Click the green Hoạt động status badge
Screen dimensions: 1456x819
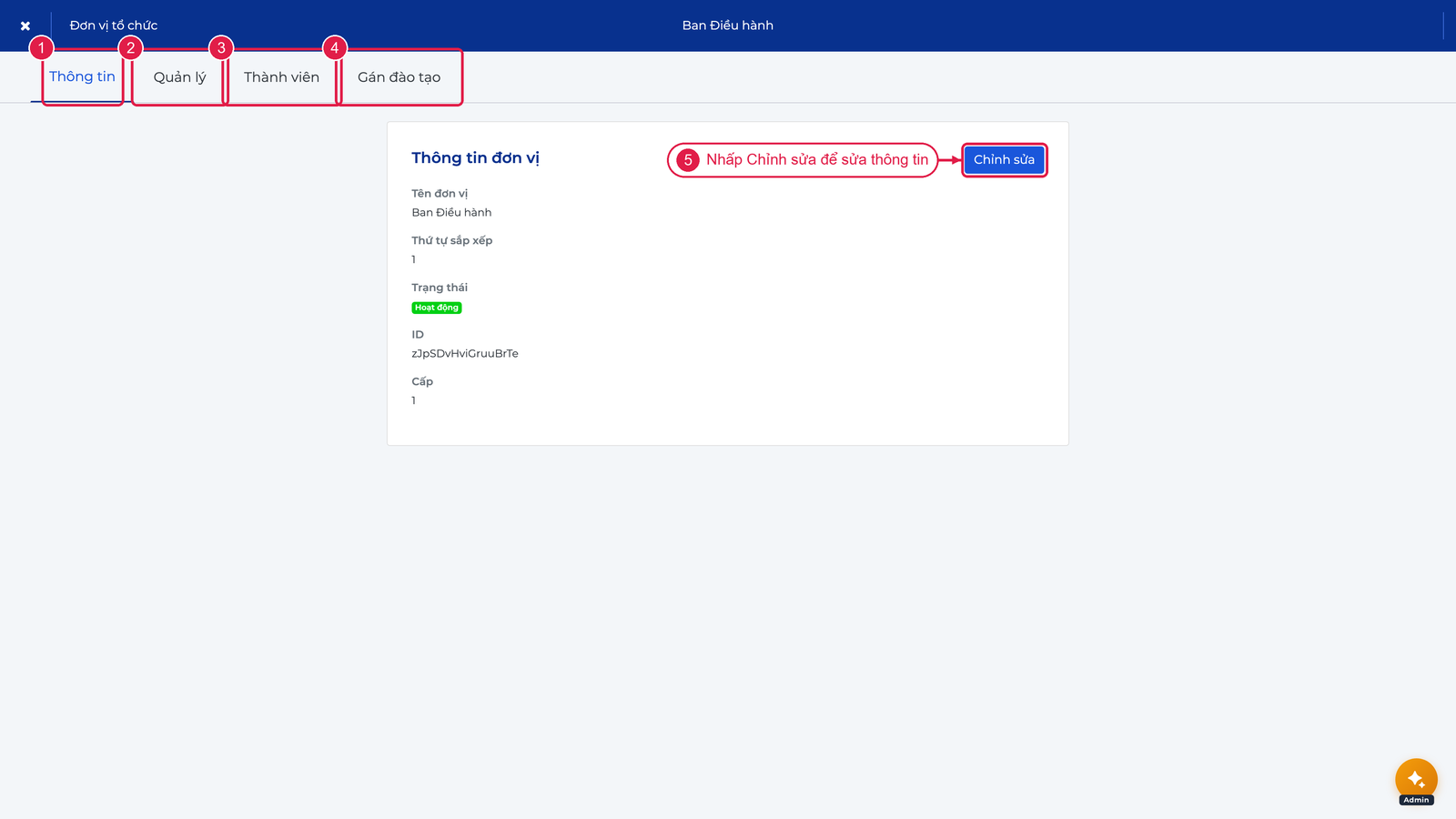click(x=437, y=308)
